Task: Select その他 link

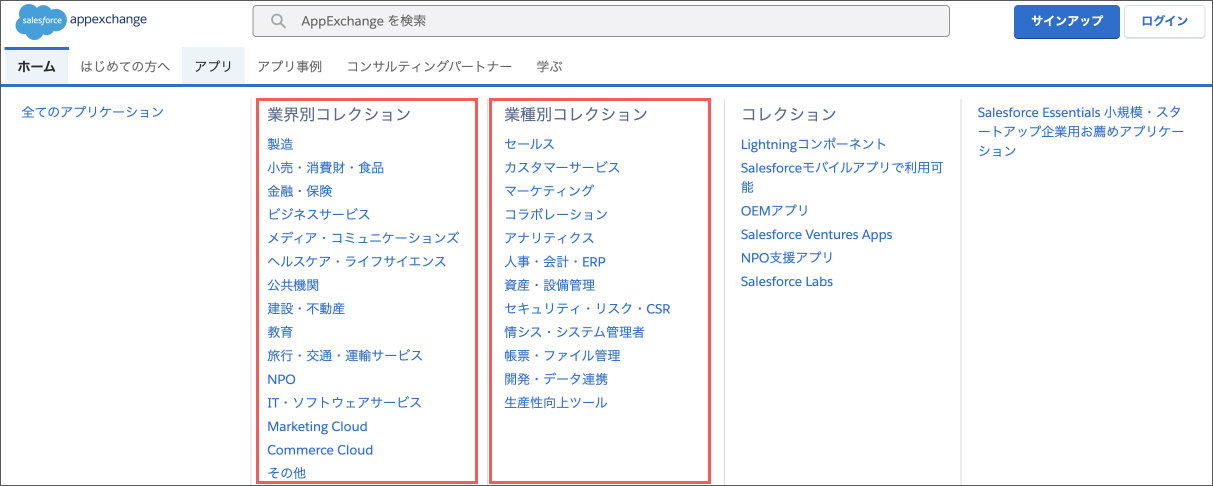Action: click(286, 473)
